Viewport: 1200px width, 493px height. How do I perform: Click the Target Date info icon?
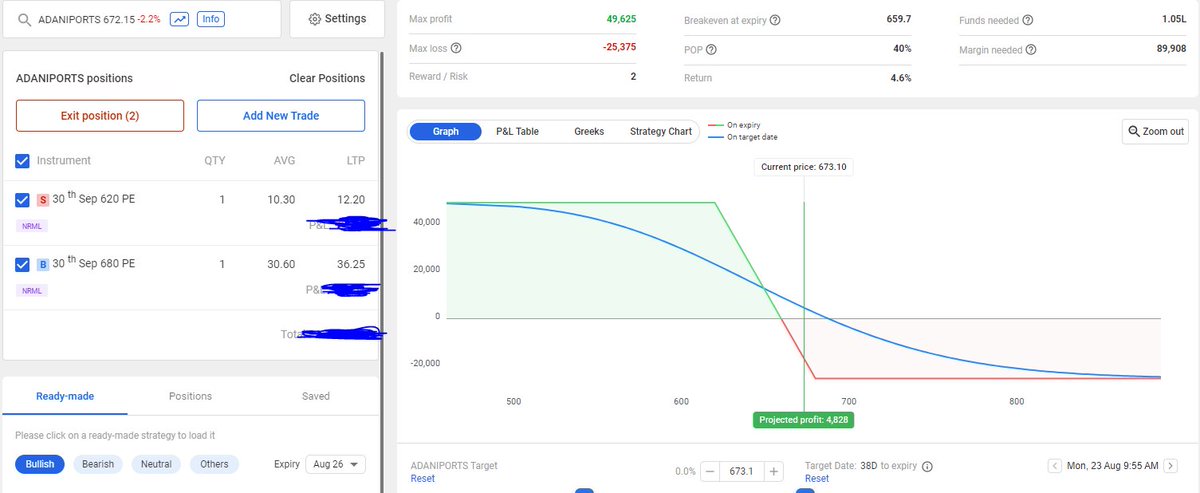click(927, 466)
